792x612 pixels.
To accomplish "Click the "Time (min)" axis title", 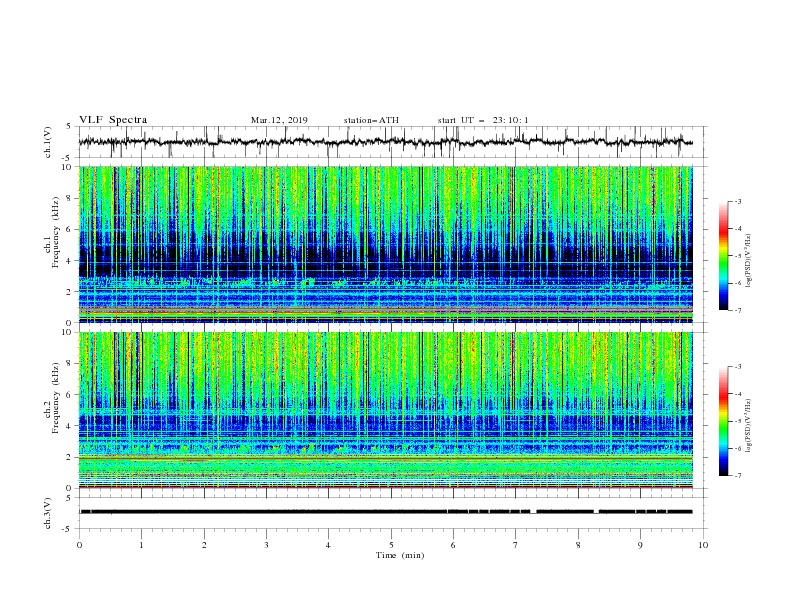I will point(400,555).
